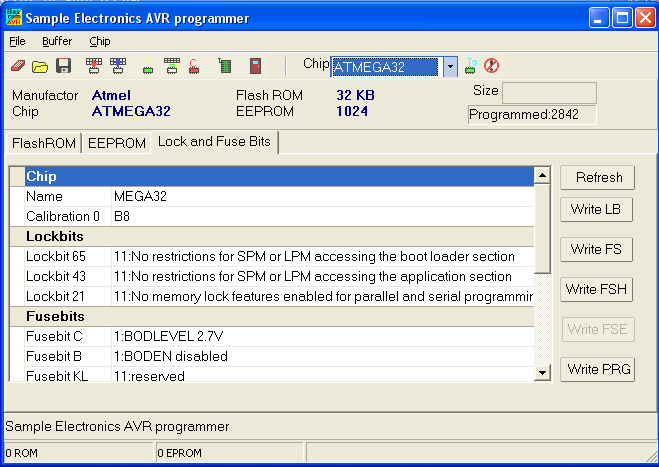Screen dimensions: 659x467
Task: Switch to the EEPROM tab
Action: coord(116,143)
